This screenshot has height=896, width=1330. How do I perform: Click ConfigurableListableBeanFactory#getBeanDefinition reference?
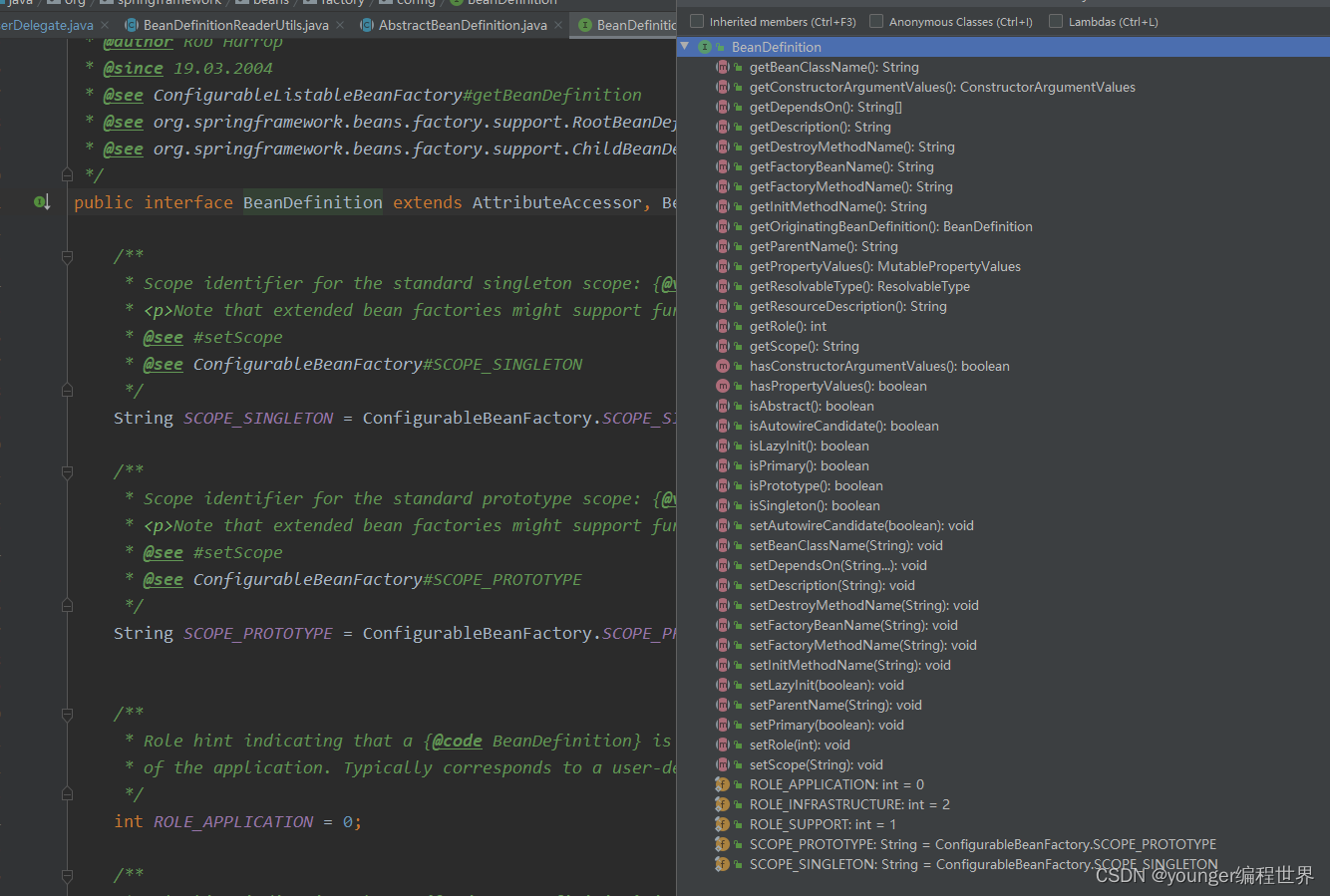click(x=398, y=95)
